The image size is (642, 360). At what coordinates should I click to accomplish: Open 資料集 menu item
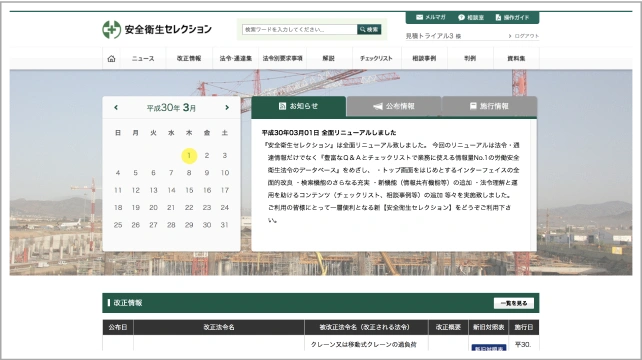pos(516,59)
